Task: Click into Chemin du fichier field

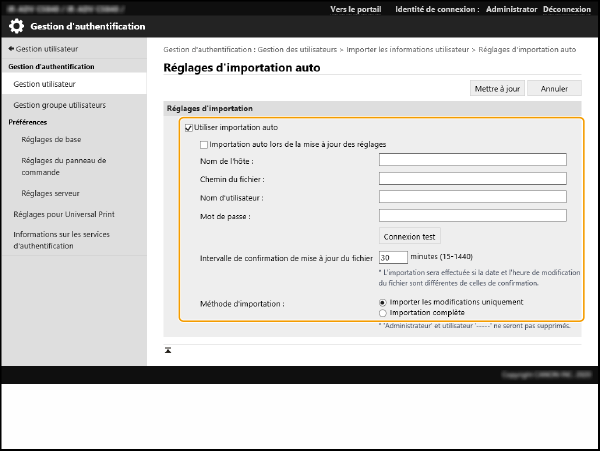Action: point(472,178)
